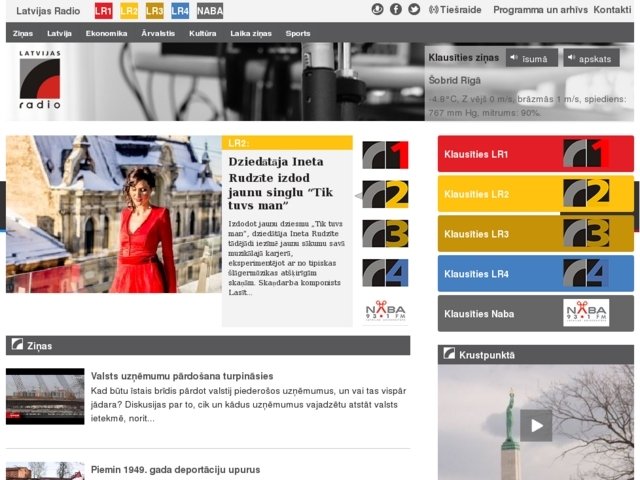Click the Šobrīd Rīgā weather text
640x480 pixels.
click(455, 80)
